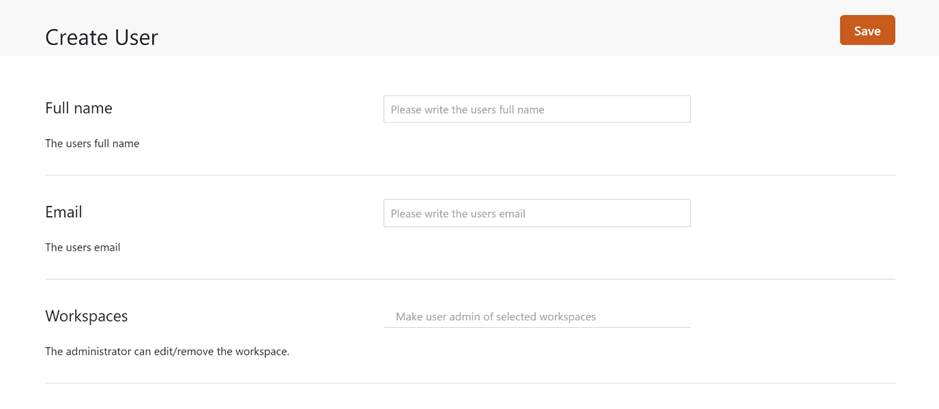Click the orange Save button
Image resolution: width=939 pixels, height=409 pixels.
[x=867, y=31]
